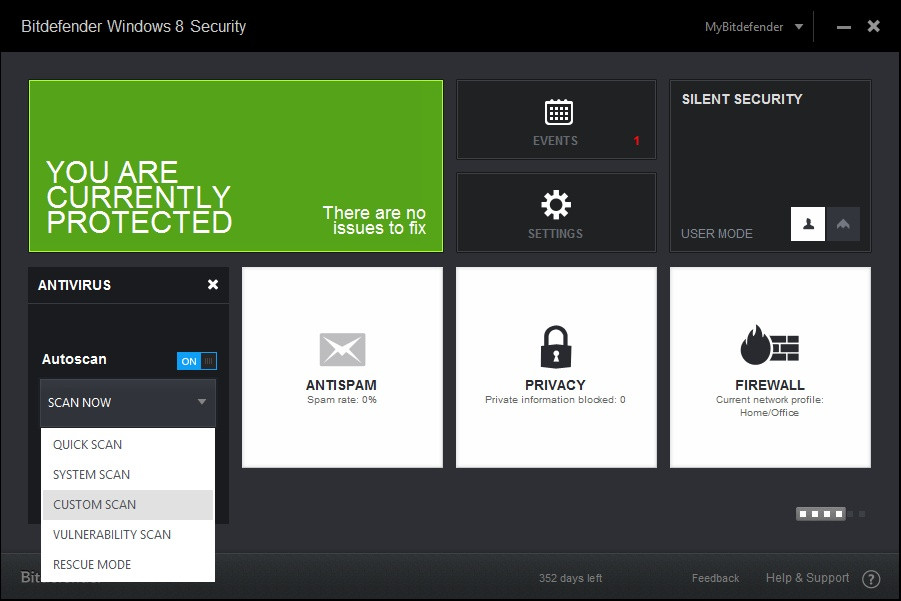Select Rescue Mode from the menu

pyautogui.click(x=128, y=564)
